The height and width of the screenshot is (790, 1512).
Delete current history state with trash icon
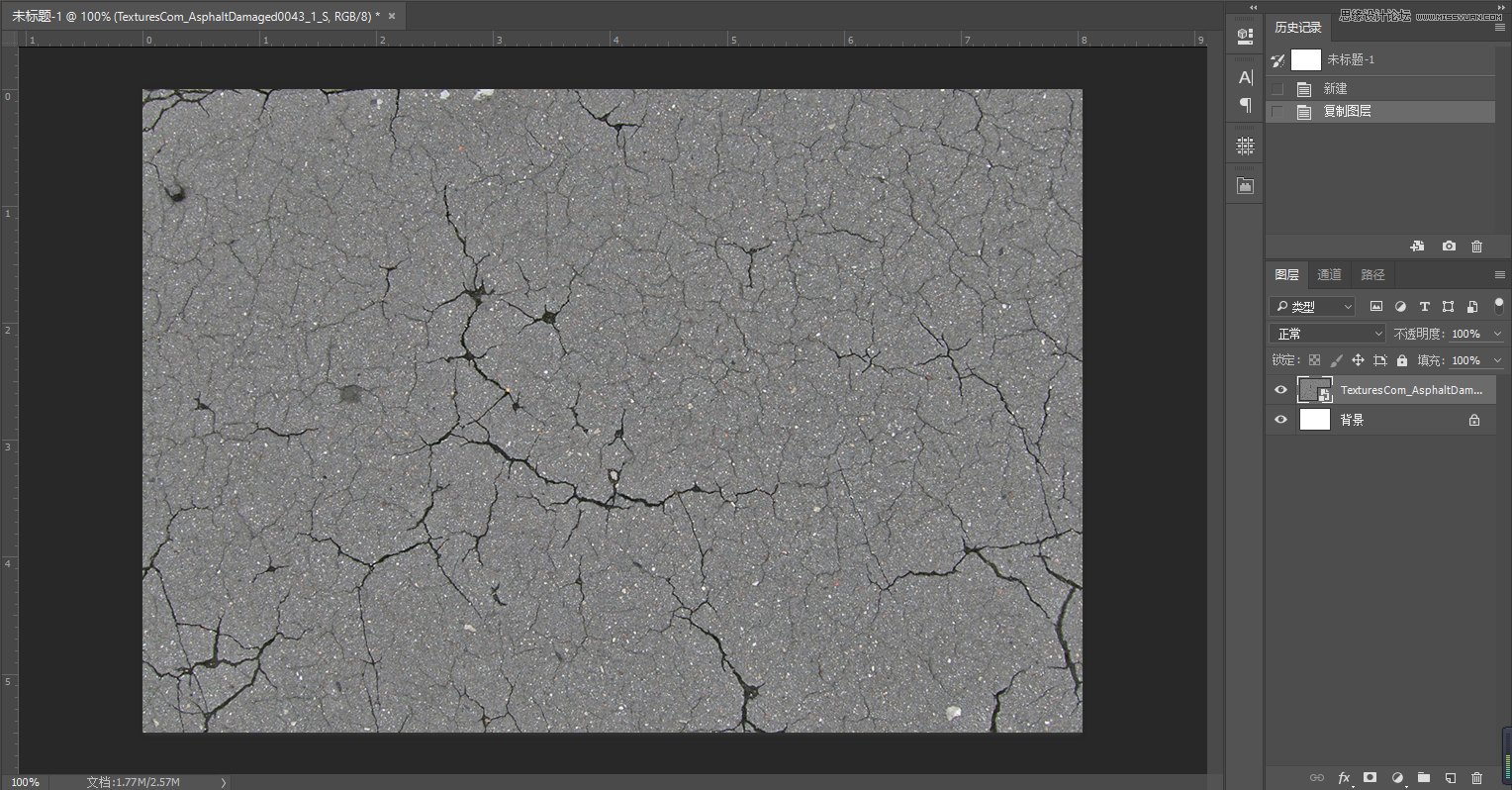[x=1477, y=246]
